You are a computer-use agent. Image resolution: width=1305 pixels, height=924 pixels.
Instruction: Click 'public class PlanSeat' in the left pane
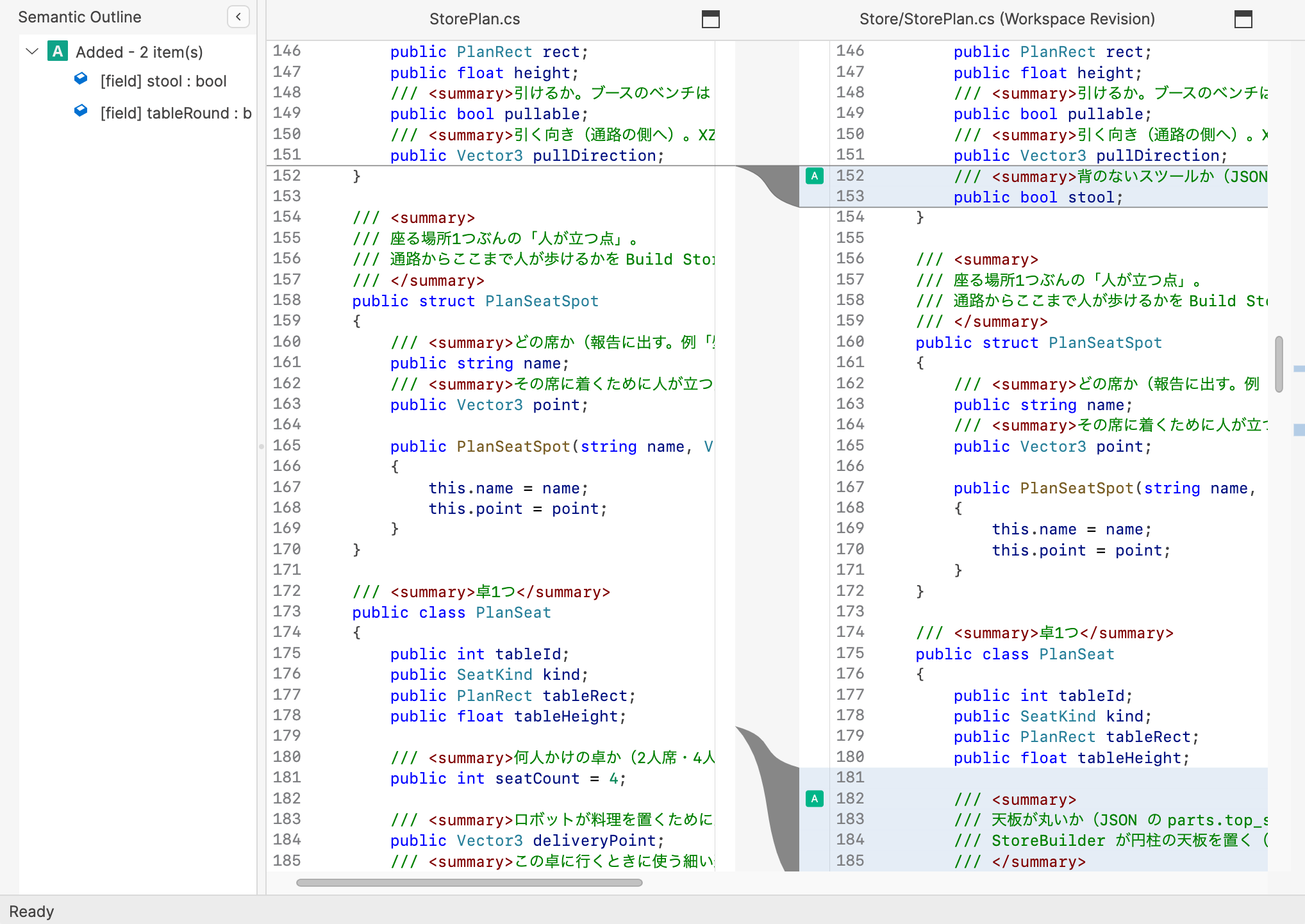(452, 613)
